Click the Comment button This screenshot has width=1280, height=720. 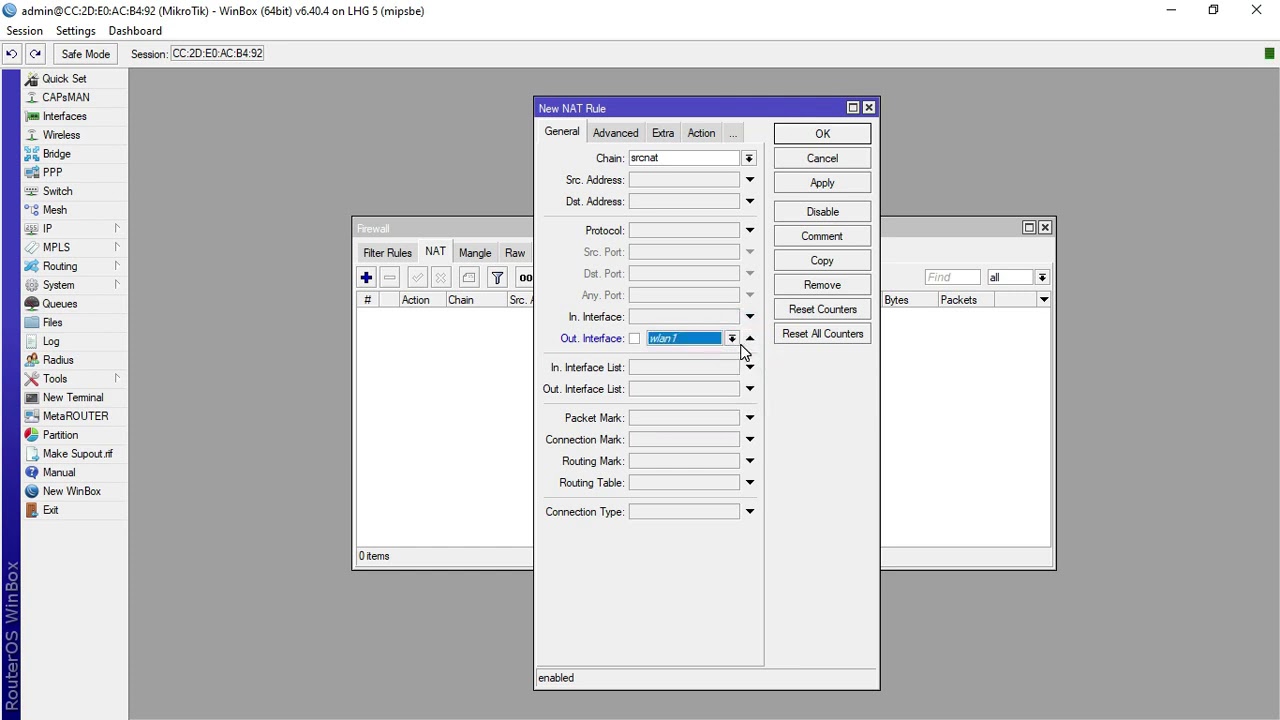(822, 236)
